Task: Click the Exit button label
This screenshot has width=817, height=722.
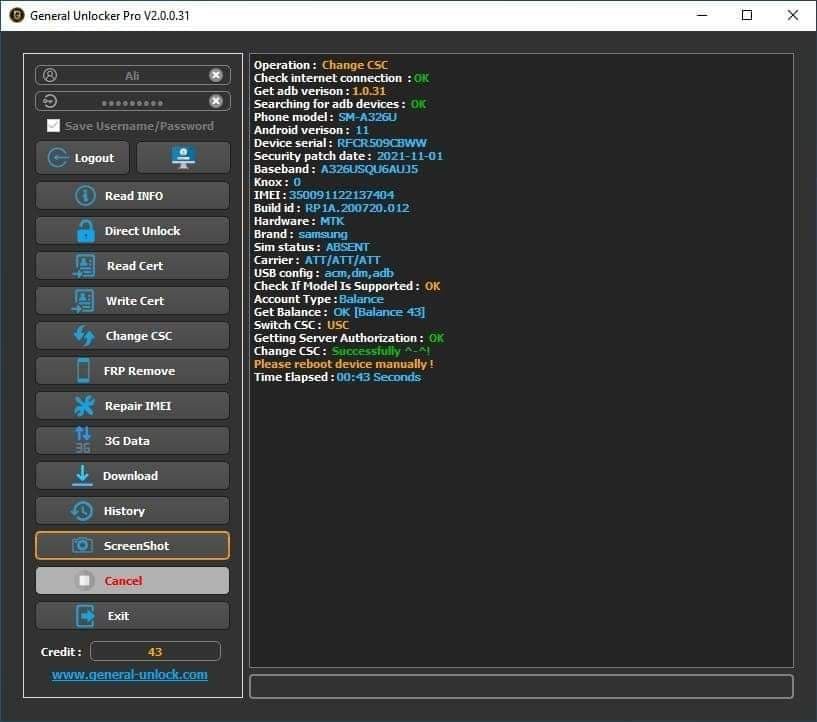Action: [x=118, y=616]
